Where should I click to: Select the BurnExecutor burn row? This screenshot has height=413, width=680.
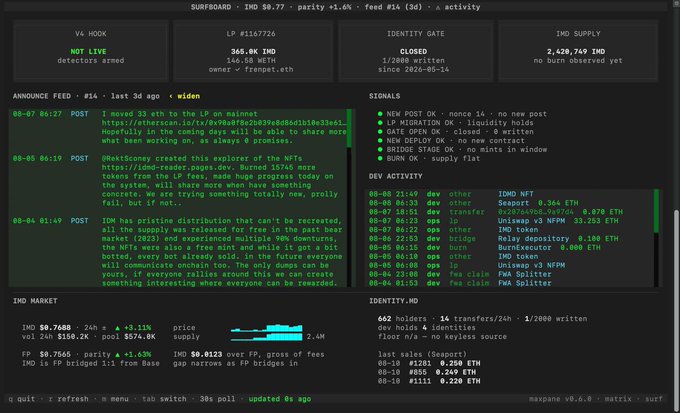point(510,247)
